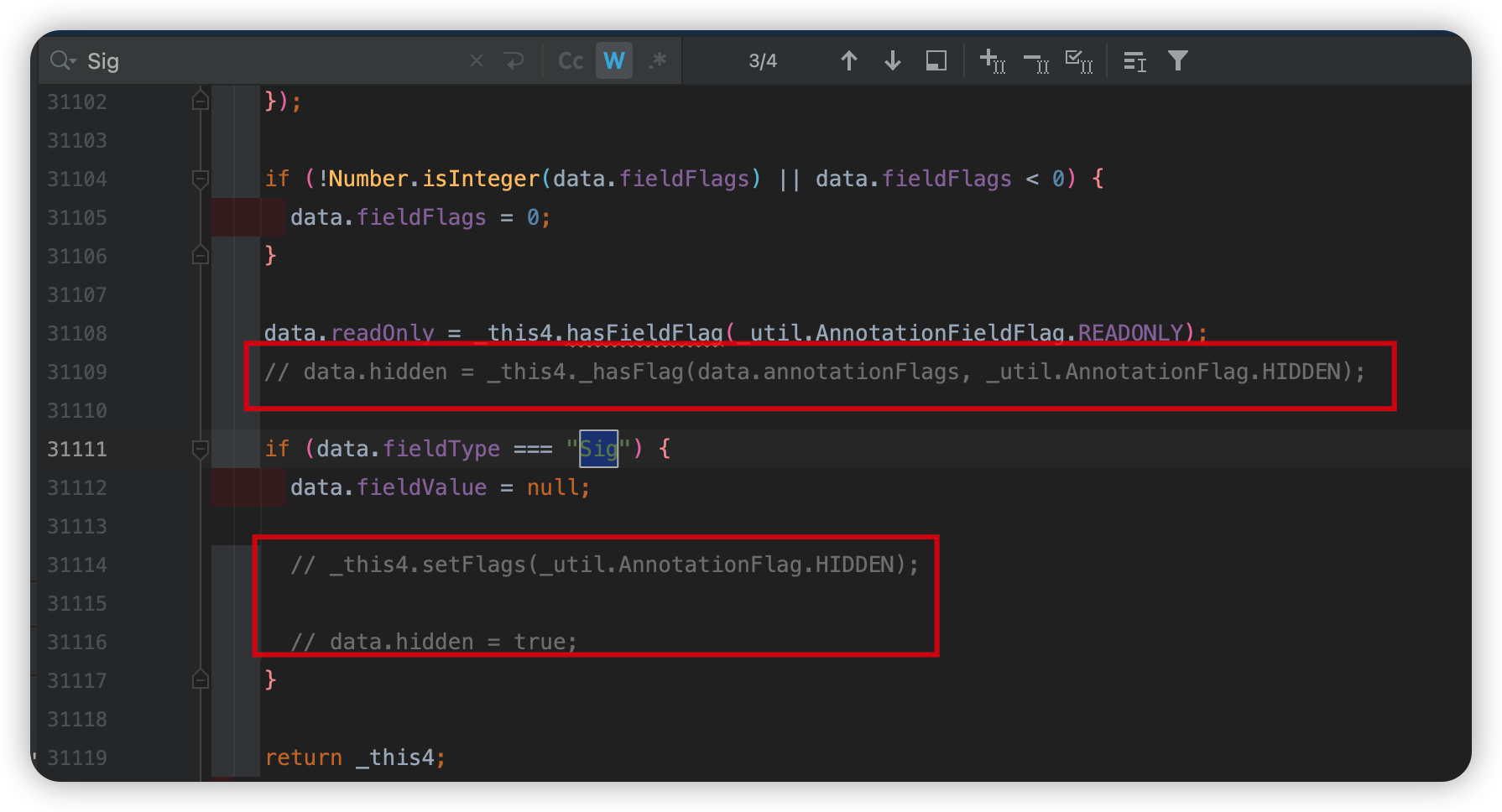The height and width of the screenshot is (812, 1502).
Task: Click the highlighted Sig match in code
Action: tap(598, 449)
